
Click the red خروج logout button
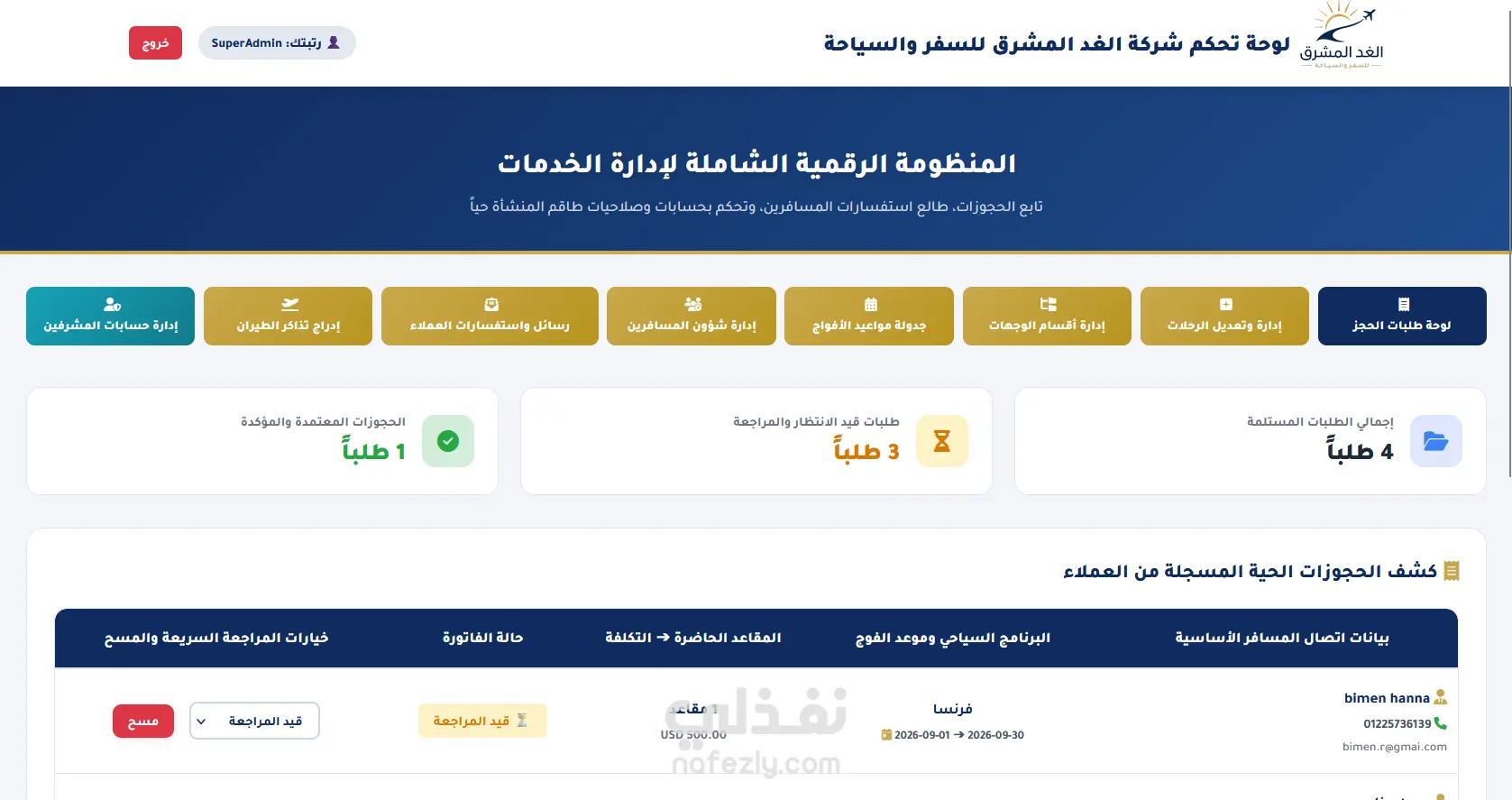click(155, 43)
